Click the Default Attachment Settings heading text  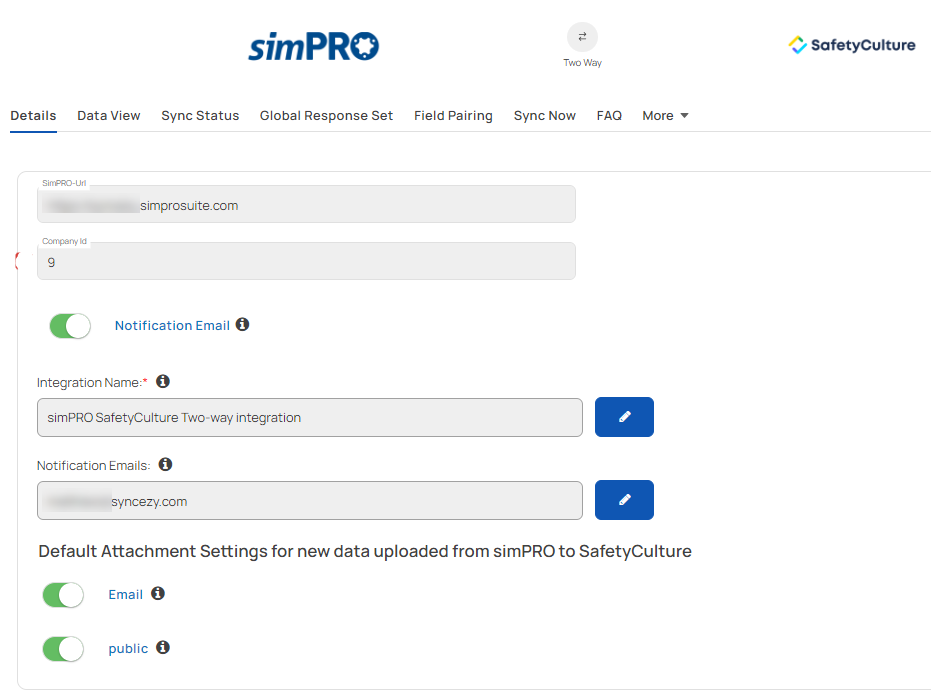(365, 552)
